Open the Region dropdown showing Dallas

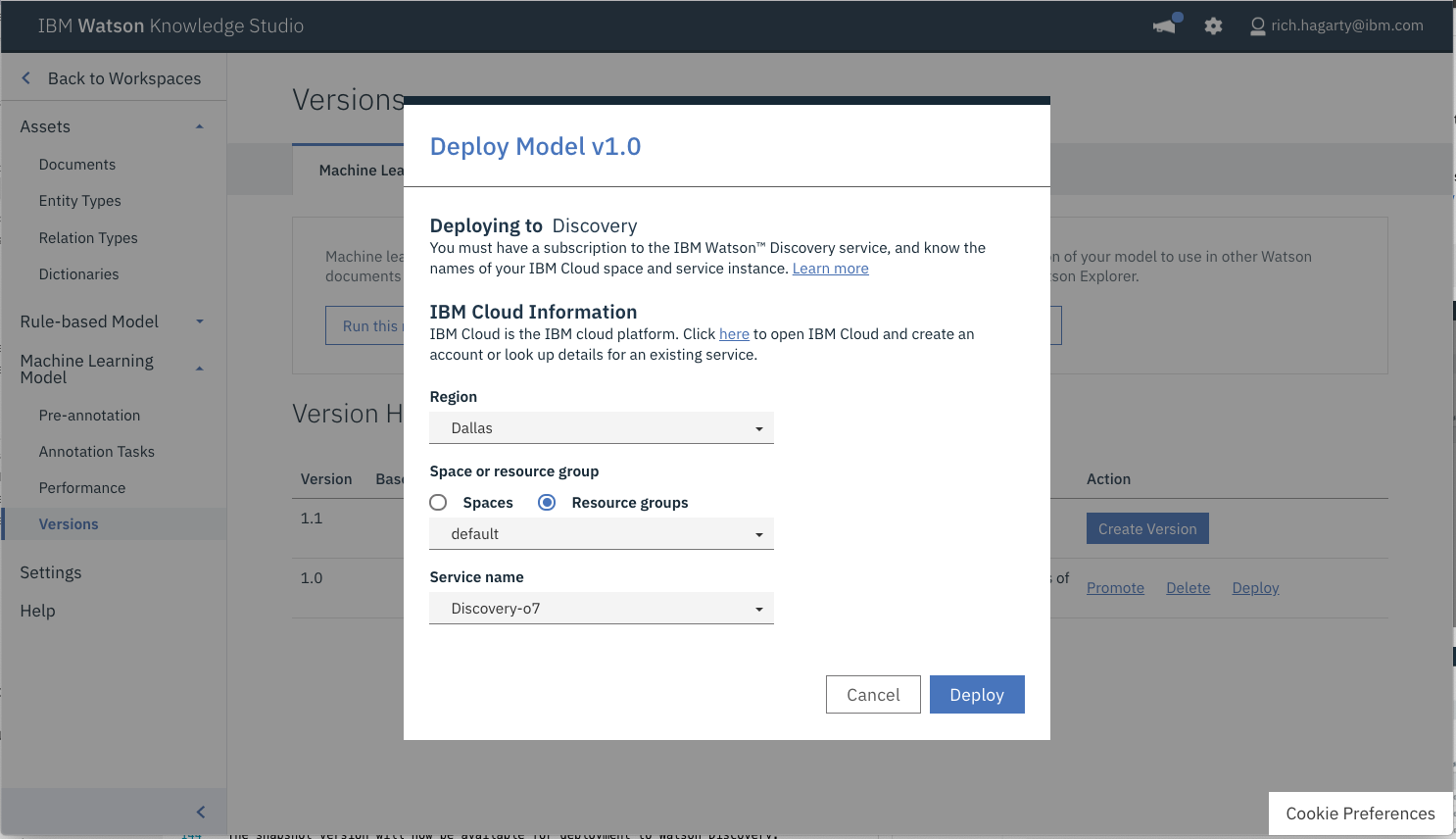coord(602,428)
